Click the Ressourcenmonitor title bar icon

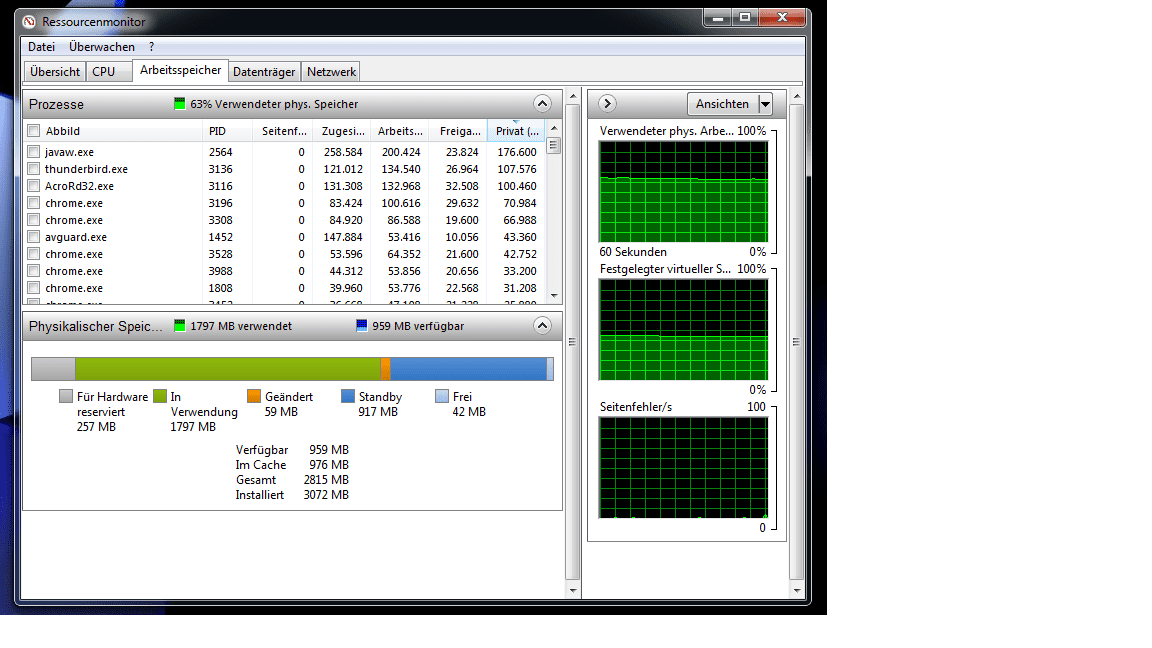point(29,21)
